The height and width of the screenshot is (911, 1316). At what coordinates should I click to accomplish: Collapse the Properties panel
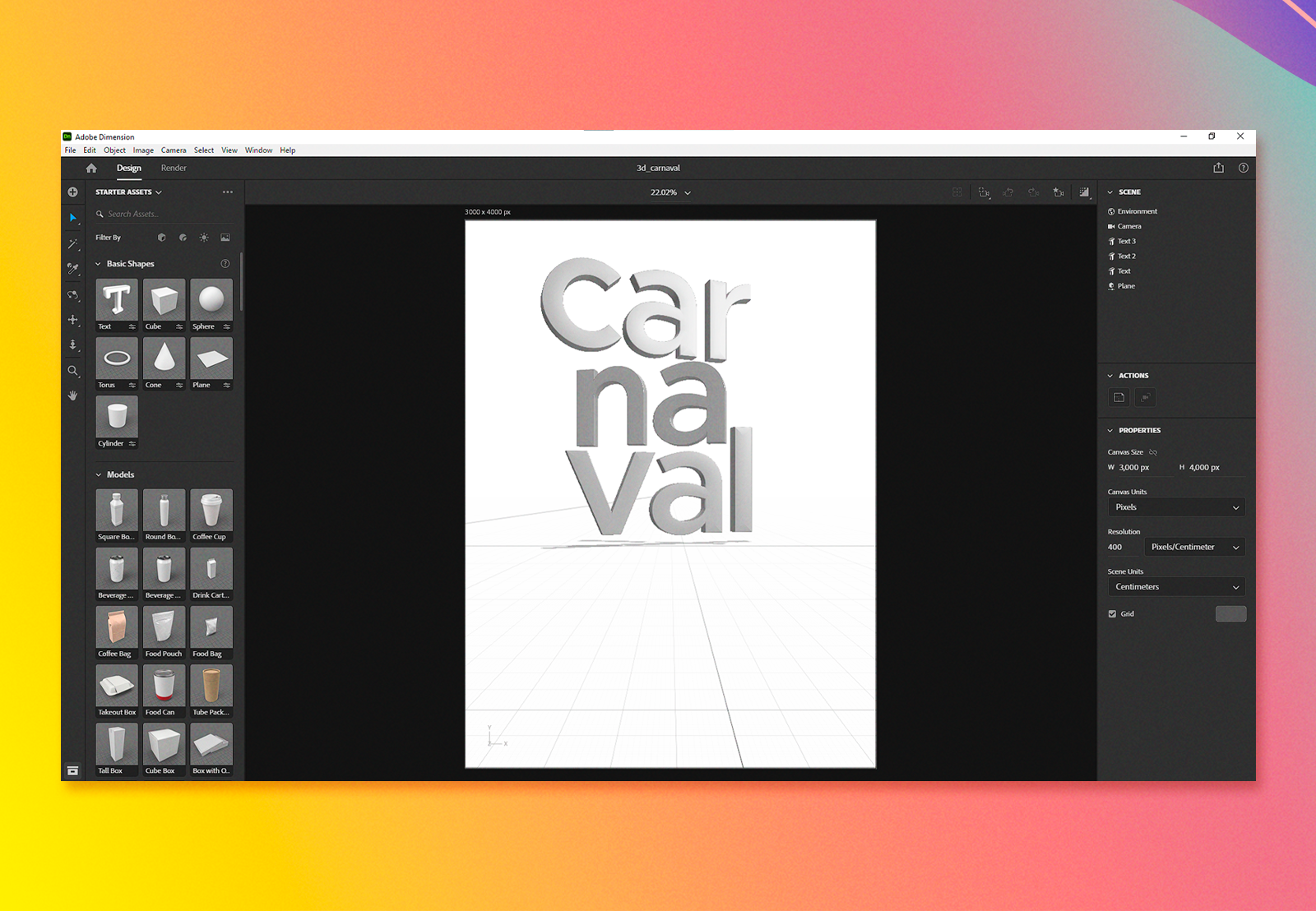1110,431
